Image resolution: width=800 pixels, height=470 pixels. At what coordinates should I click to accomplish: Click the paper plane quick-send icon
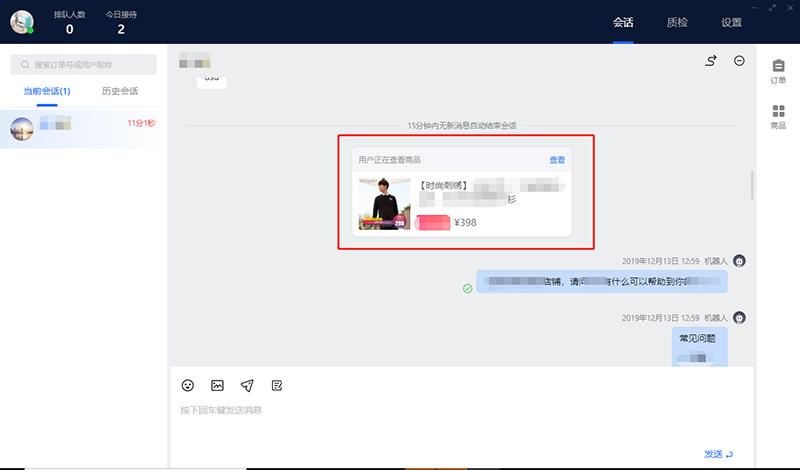click(x=247, y=385)
